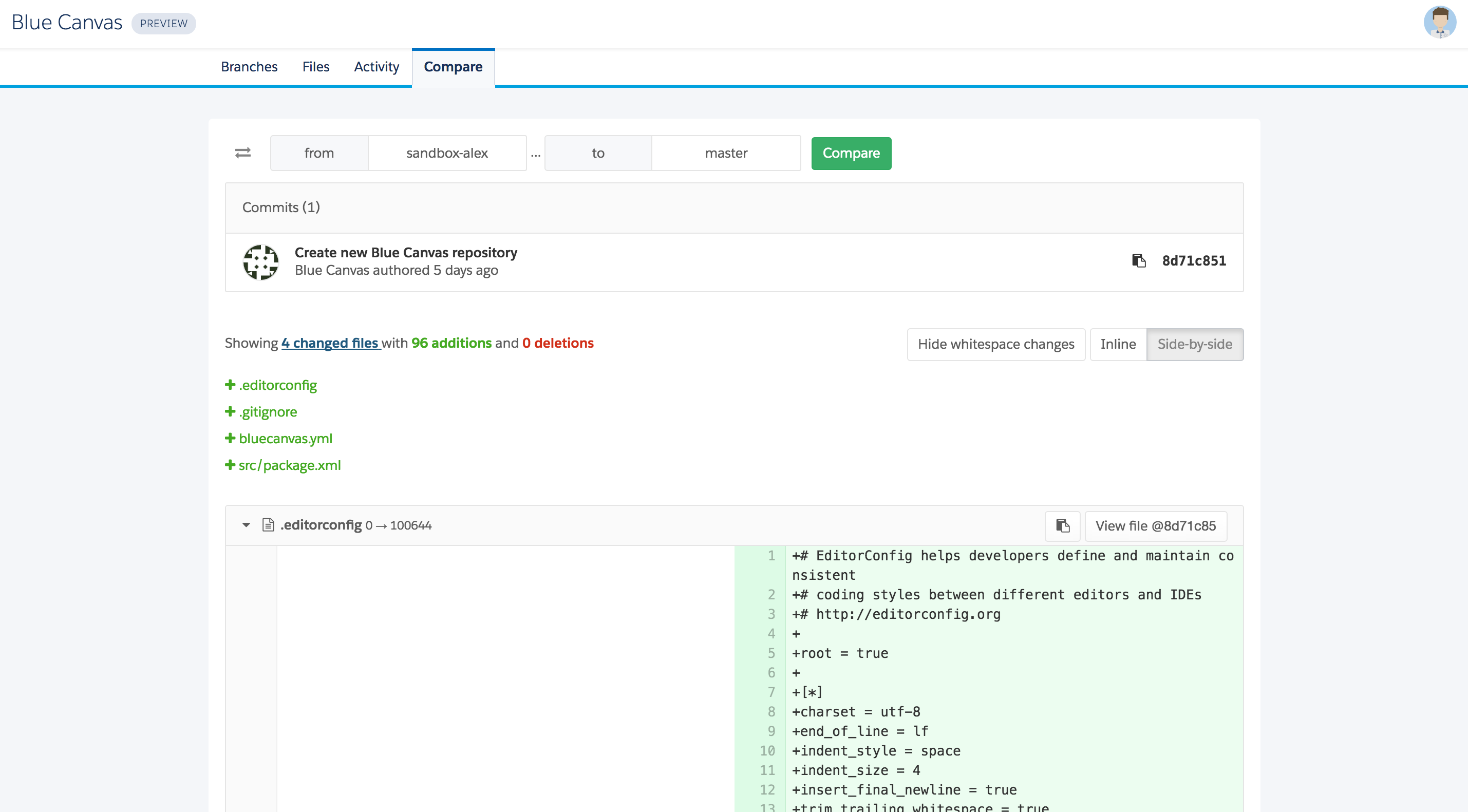The width and height of the screenshot is (1468, 812).
Task: Copy the commit SHA 8d71c851
Action: pos(1139,261)
